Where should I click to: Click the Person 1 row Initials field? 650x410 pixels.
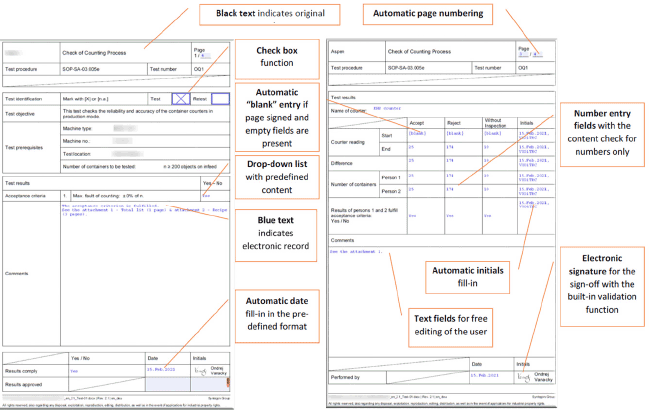point(534,177)
